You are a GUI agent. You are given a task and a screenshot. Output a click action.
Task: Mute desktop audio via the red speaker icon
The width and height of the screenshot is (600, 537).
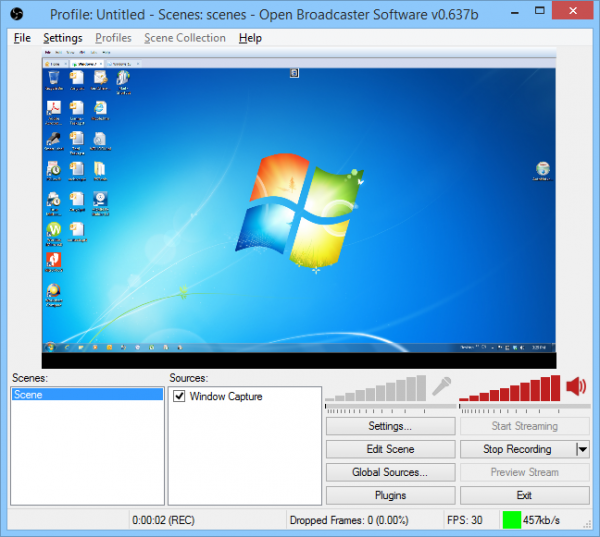(576, 387)
